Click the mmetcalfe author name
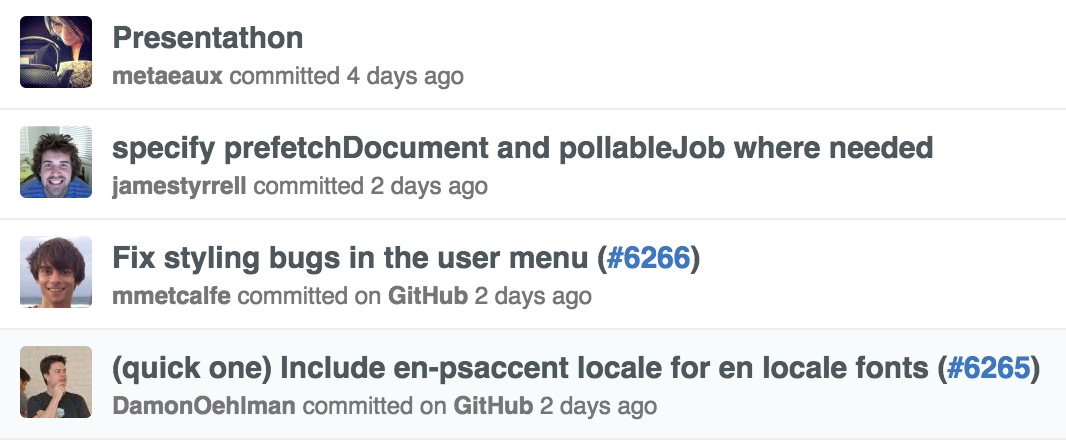The image size is (1066, 444). click(170, 296)
